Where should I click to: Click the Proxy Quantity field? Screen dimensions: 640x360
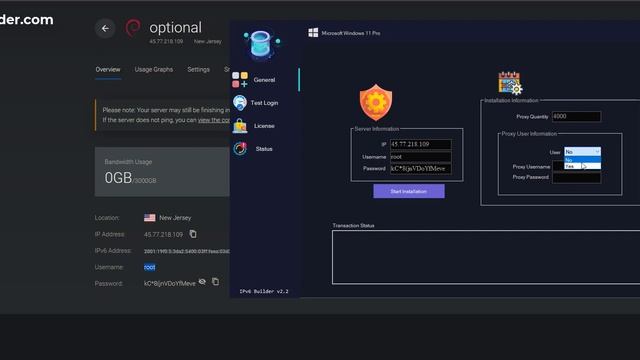[x=576, y=116]
